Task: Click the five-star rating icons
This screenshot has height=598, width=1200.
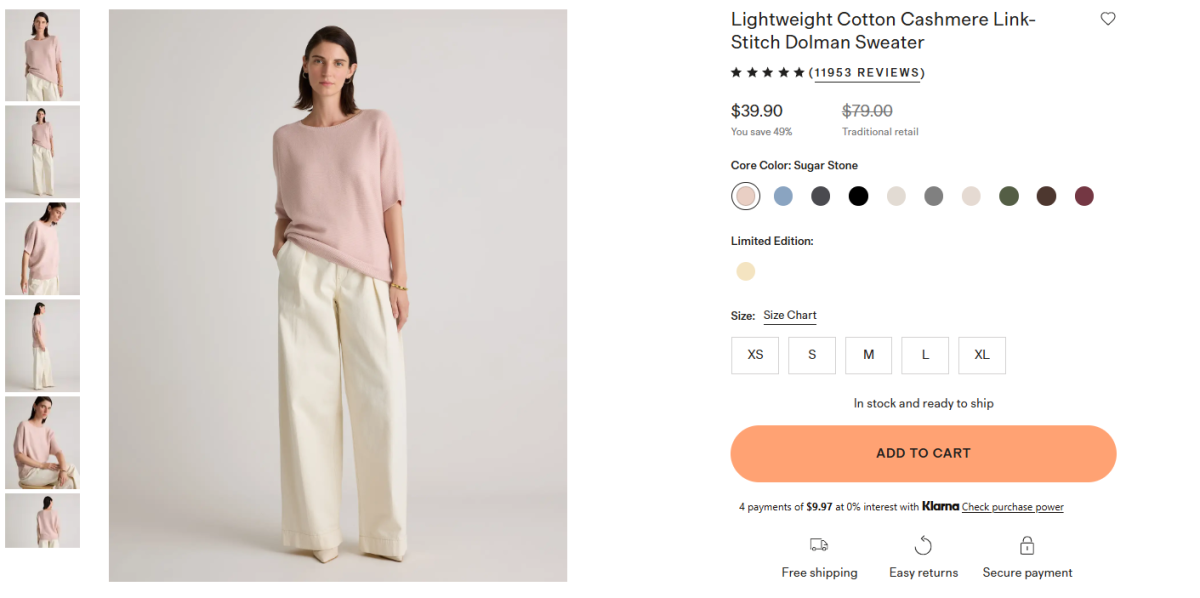Action: click(767, 73)
